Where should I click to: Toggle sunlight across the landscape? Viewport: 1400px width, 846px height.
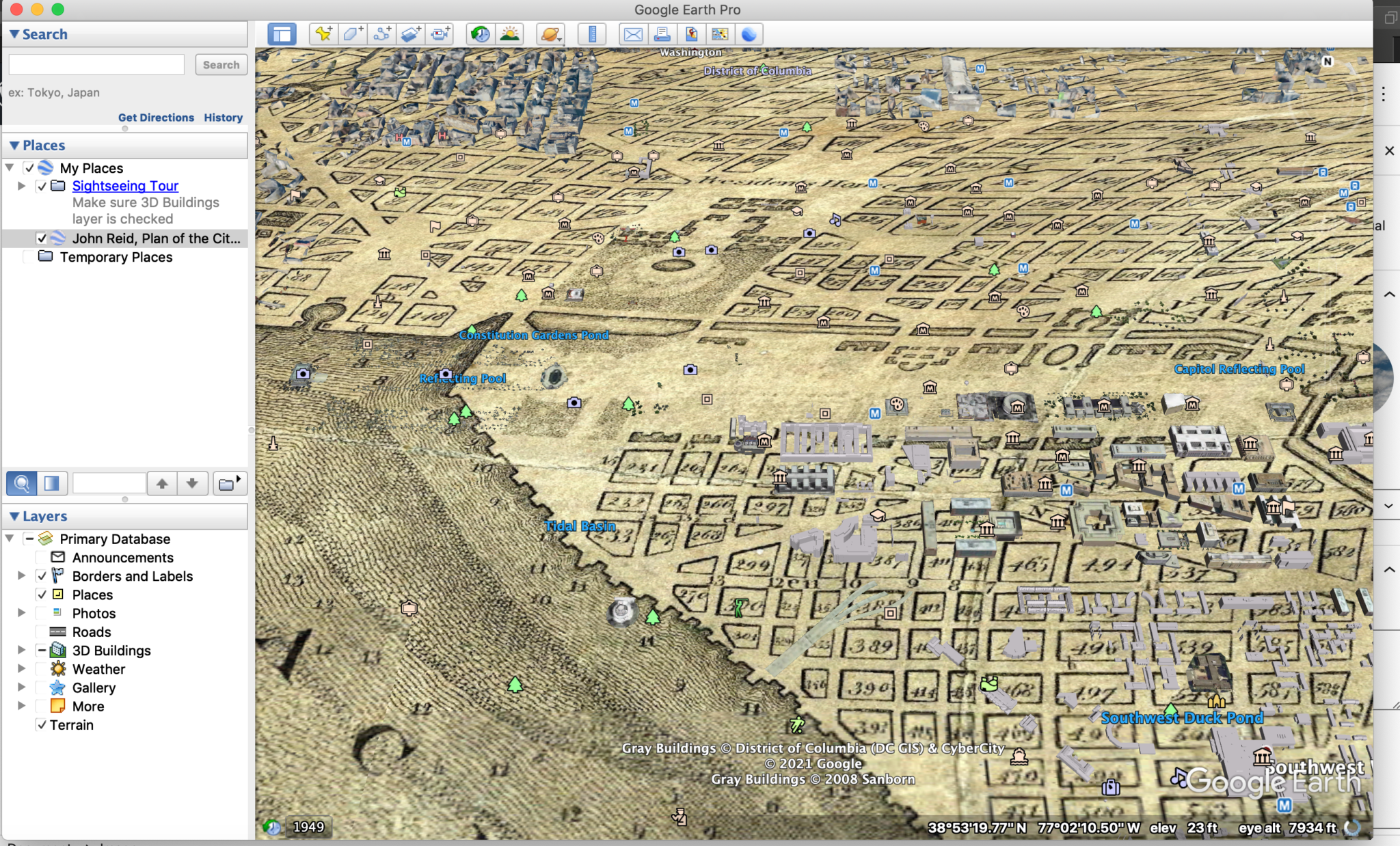[510, 33]
